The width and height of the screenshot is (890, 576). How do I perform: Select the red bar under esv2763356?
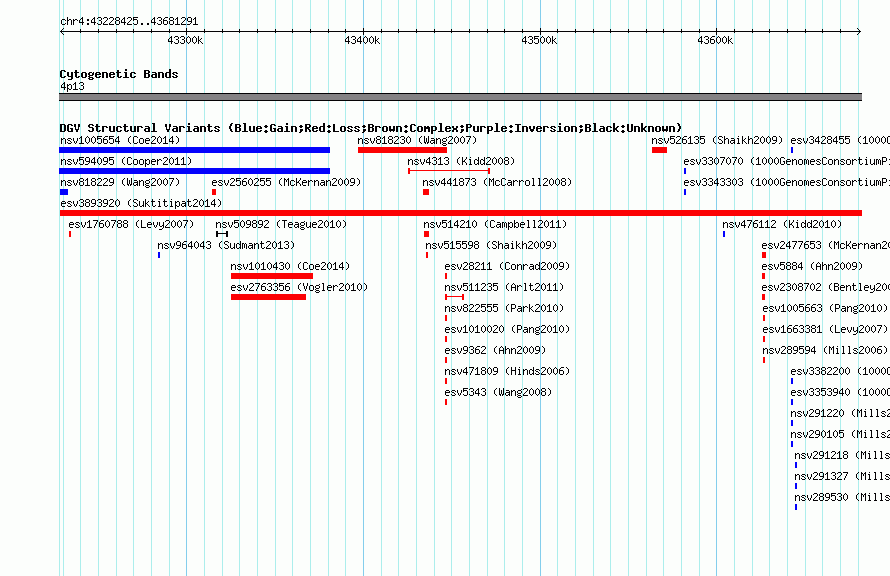[268, 297]
